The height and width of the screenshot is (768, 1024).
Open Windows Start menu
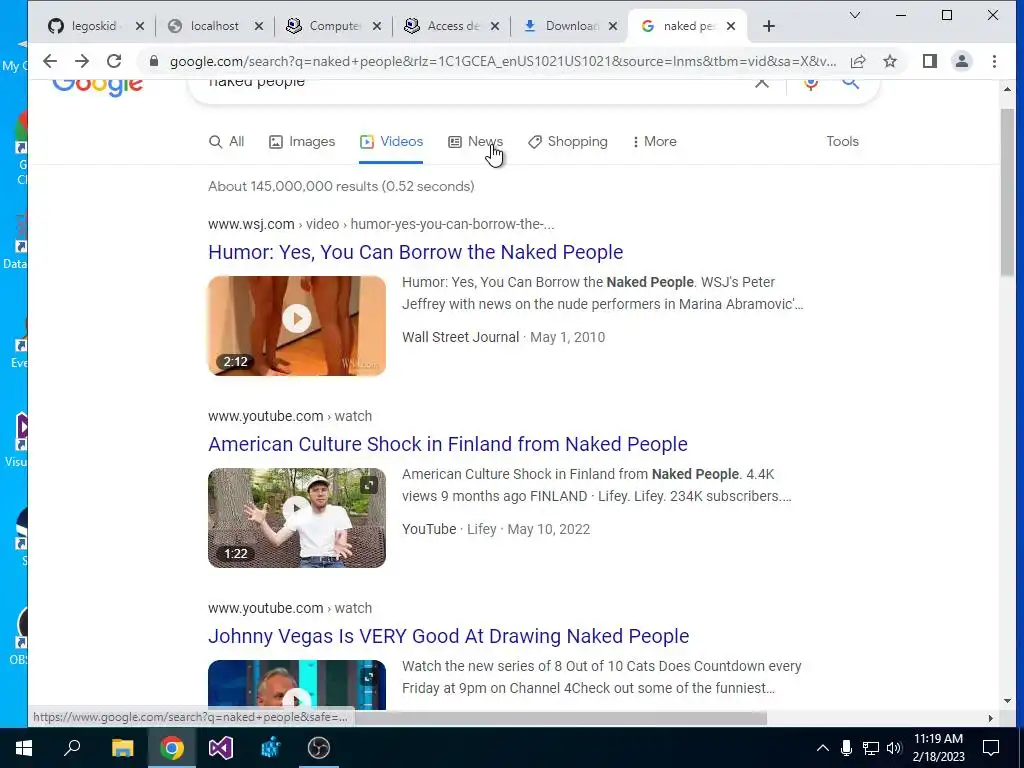24,748
